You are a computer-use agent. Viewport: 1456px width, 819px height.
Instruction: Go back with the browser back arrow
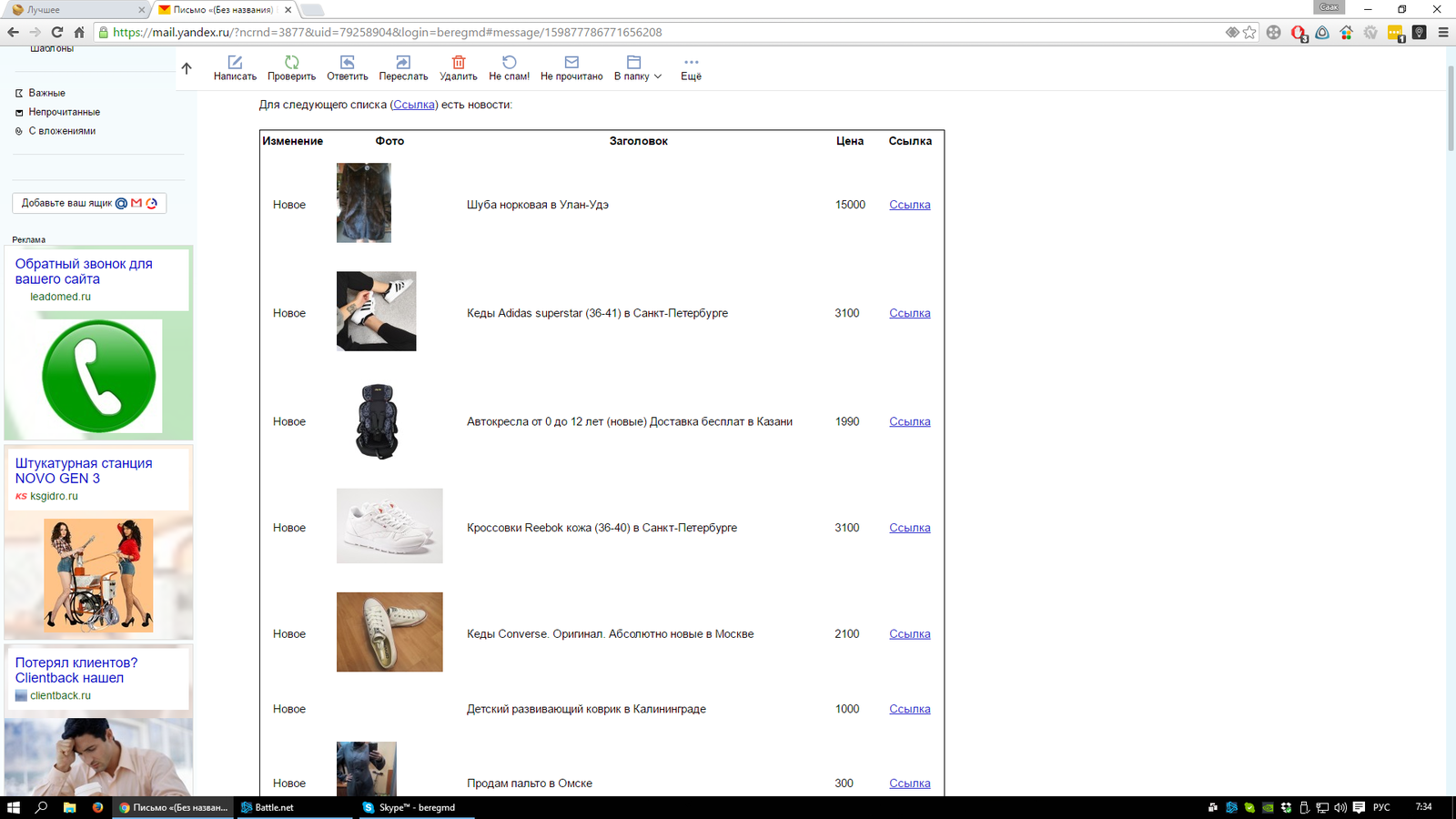13,32
